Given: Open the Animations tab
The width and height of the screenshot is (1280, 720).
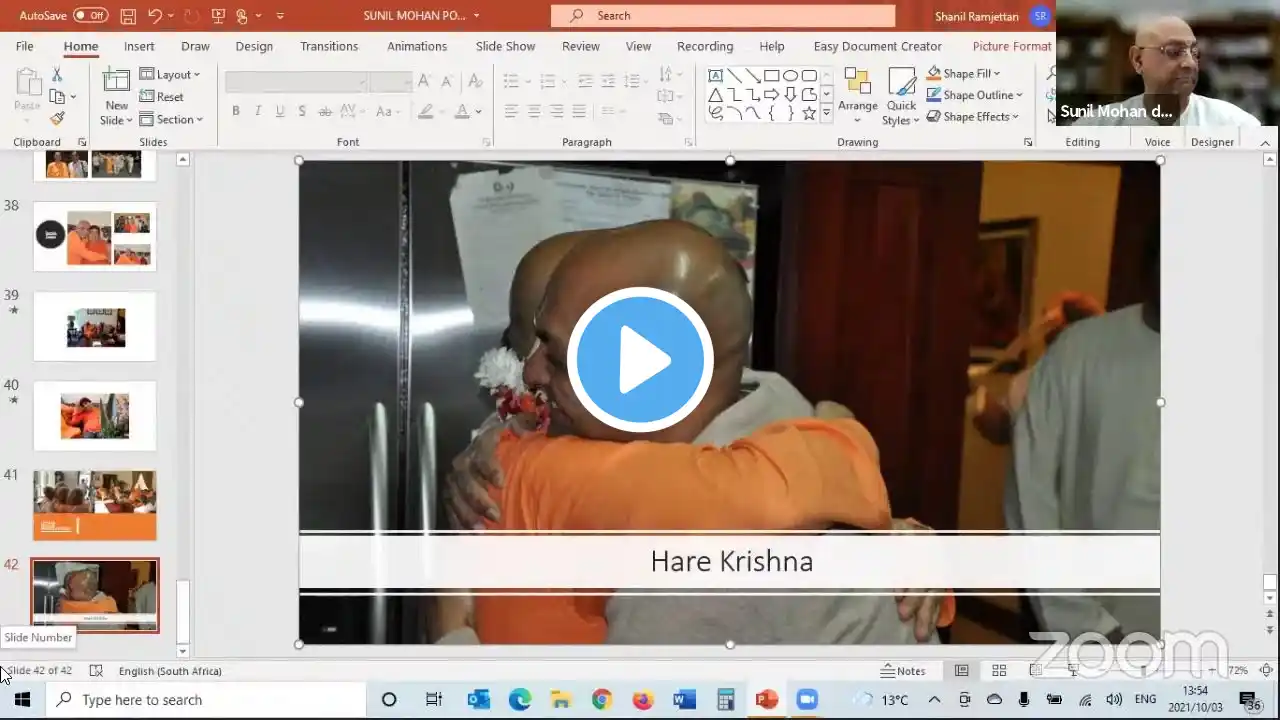Looking at the screenshot, I should [417, 46].
